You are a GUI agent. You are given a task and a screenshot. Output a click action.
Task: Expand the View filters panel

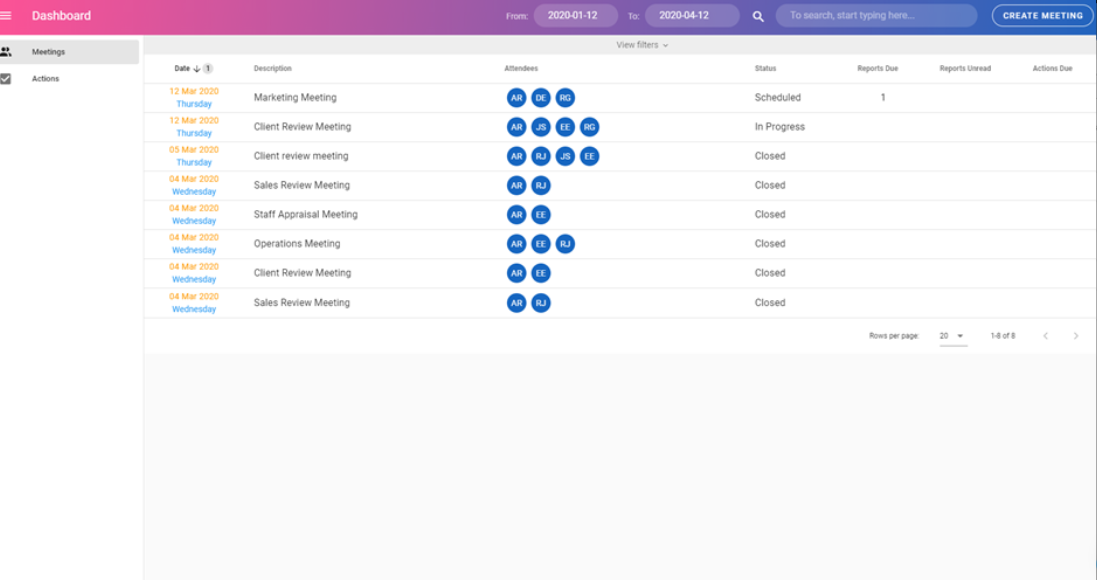(x=640, y=45)
